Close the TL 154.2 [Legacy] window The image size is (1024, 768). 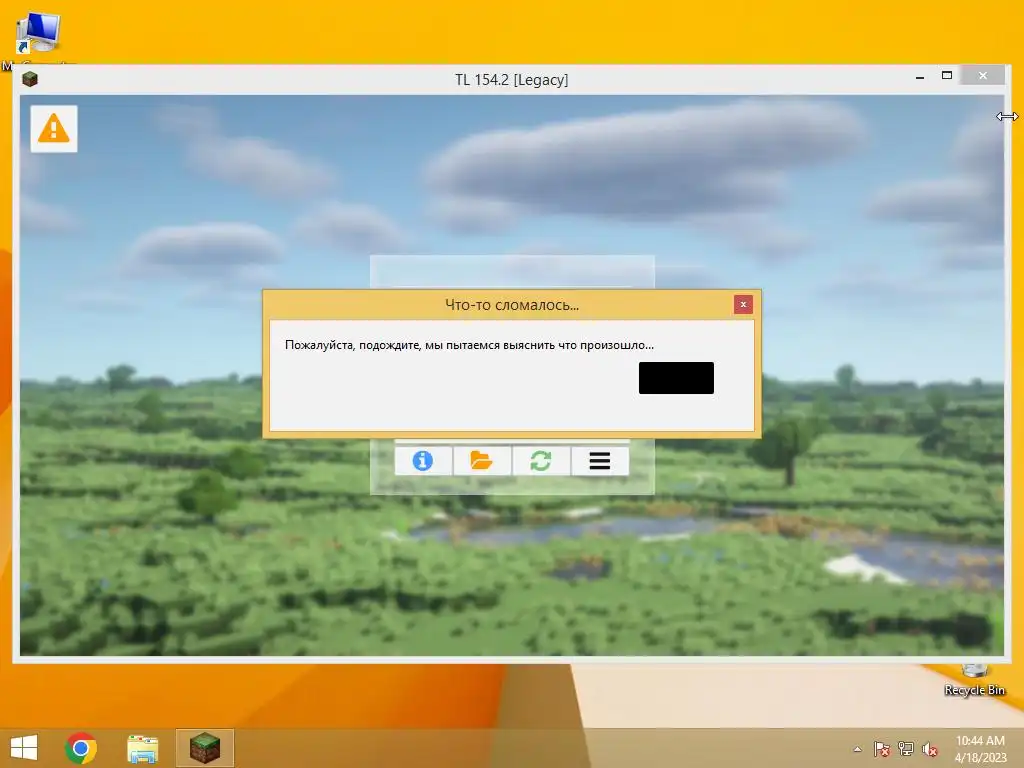tap(983, 76)
